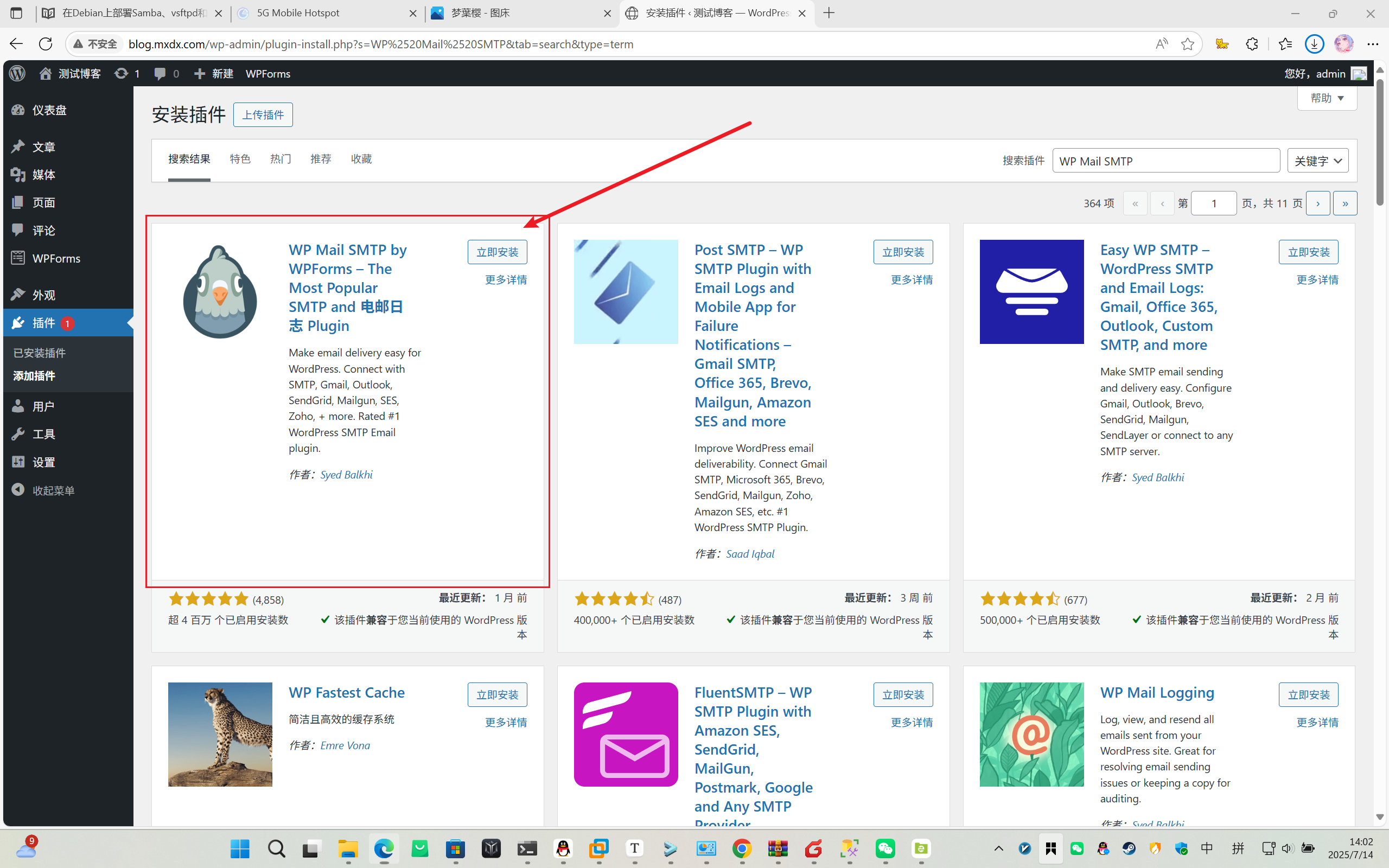Open the 评论 comments menu
This screenshot has height=868, width=1389.
click(x=68, y=230)
